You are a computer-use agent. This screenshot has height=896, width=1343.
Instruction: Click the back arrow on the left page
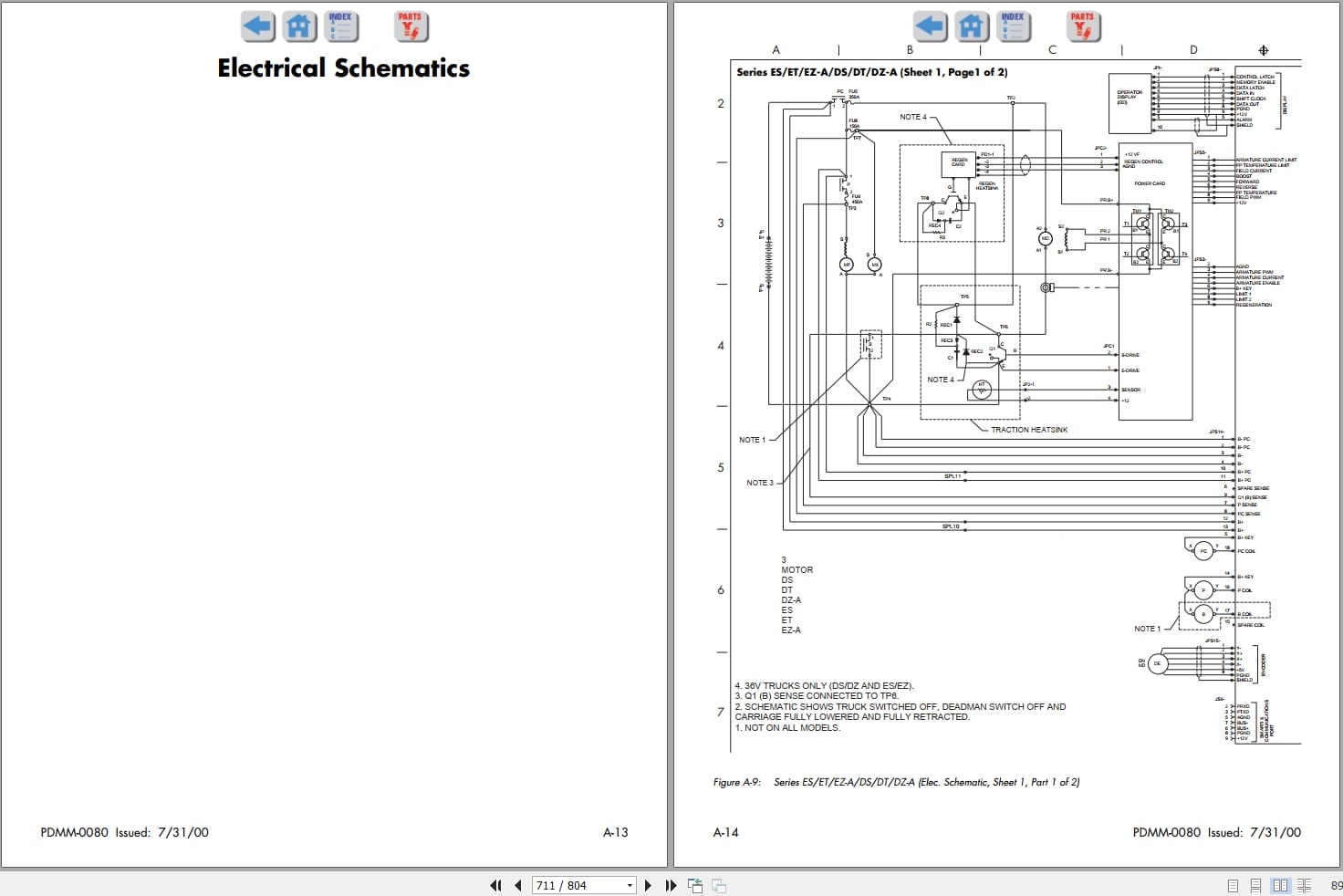point(257,26)
